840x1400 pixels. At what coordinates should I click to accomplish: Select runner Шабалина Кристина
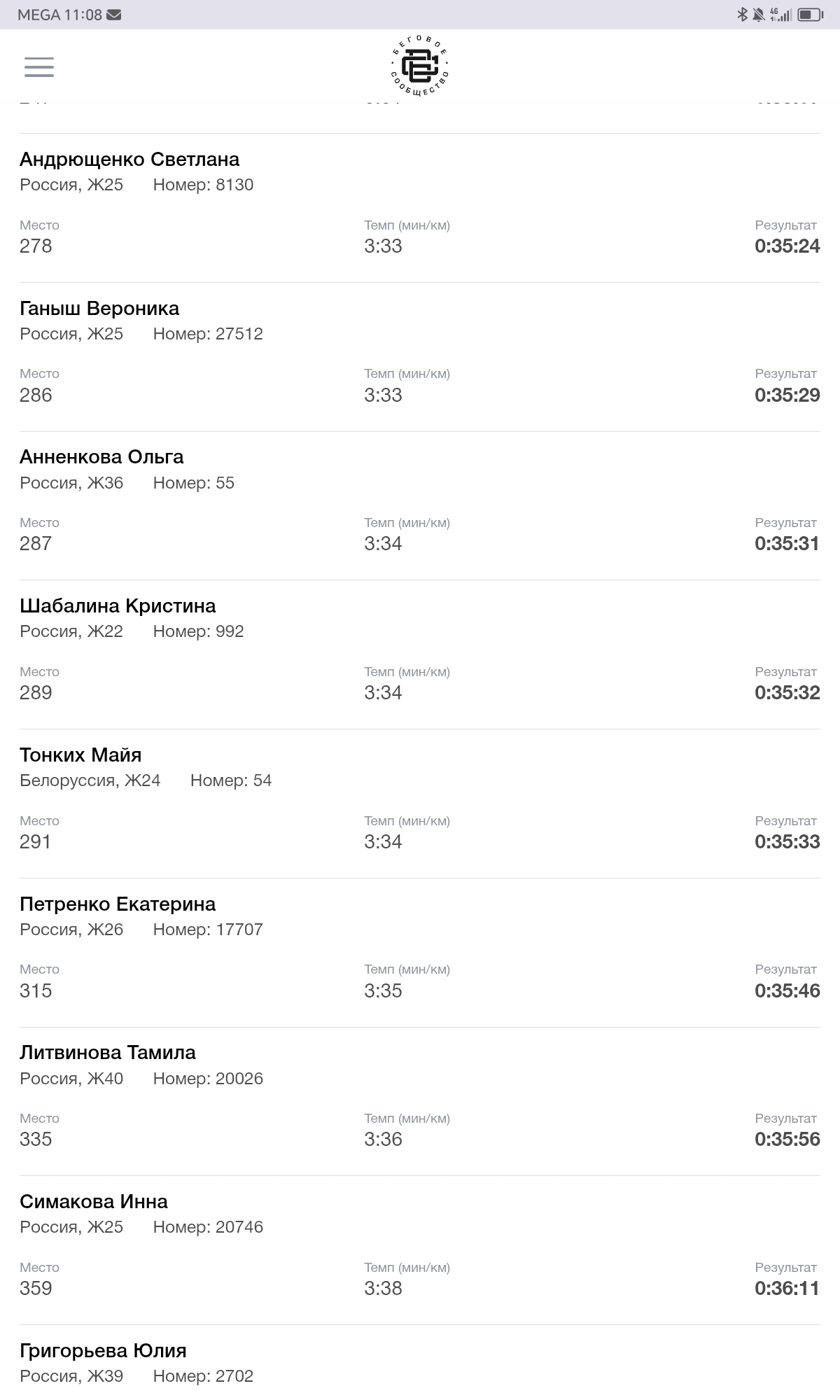pos(118,606)
